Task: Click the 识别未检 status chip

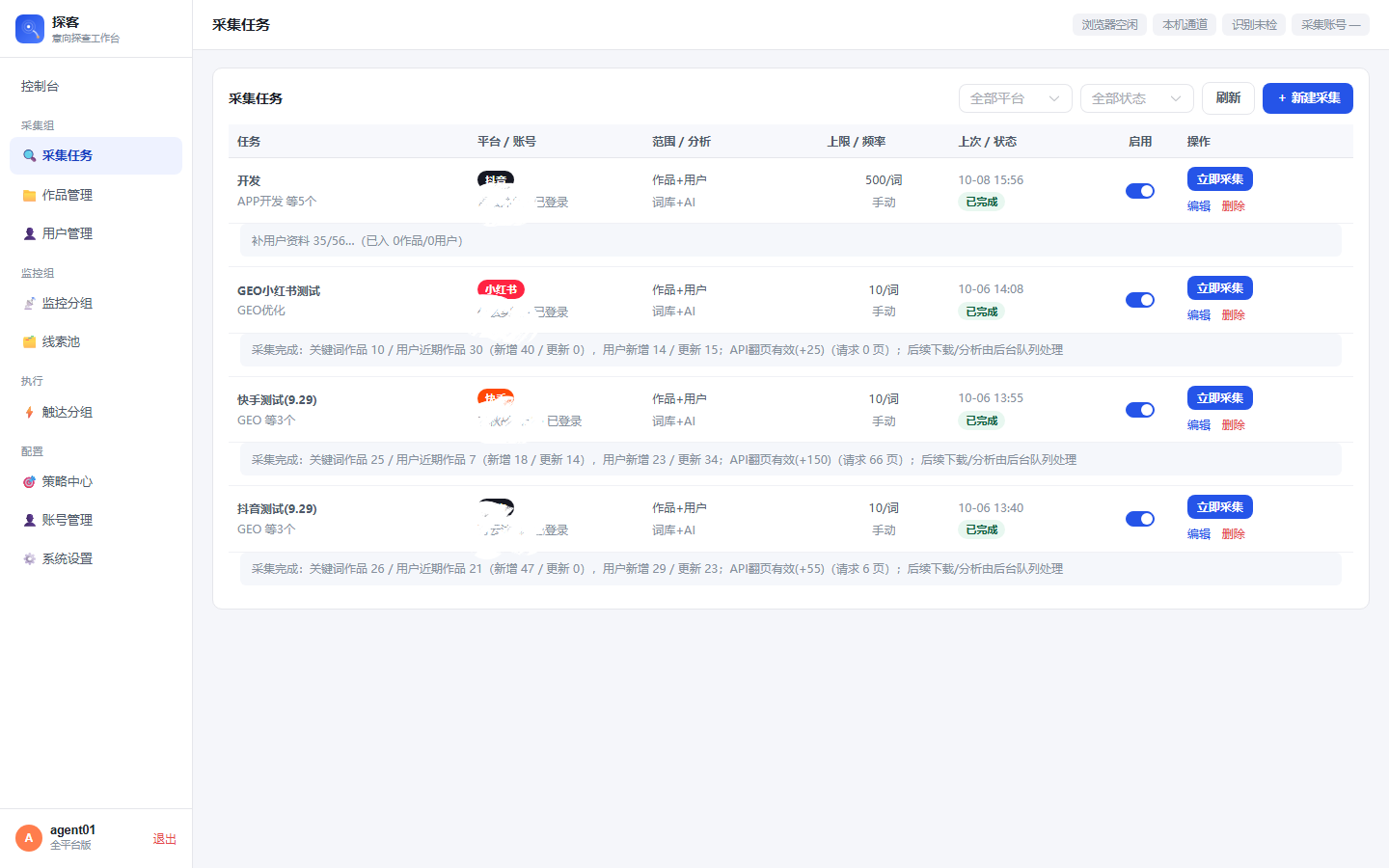Action: 1254,25
